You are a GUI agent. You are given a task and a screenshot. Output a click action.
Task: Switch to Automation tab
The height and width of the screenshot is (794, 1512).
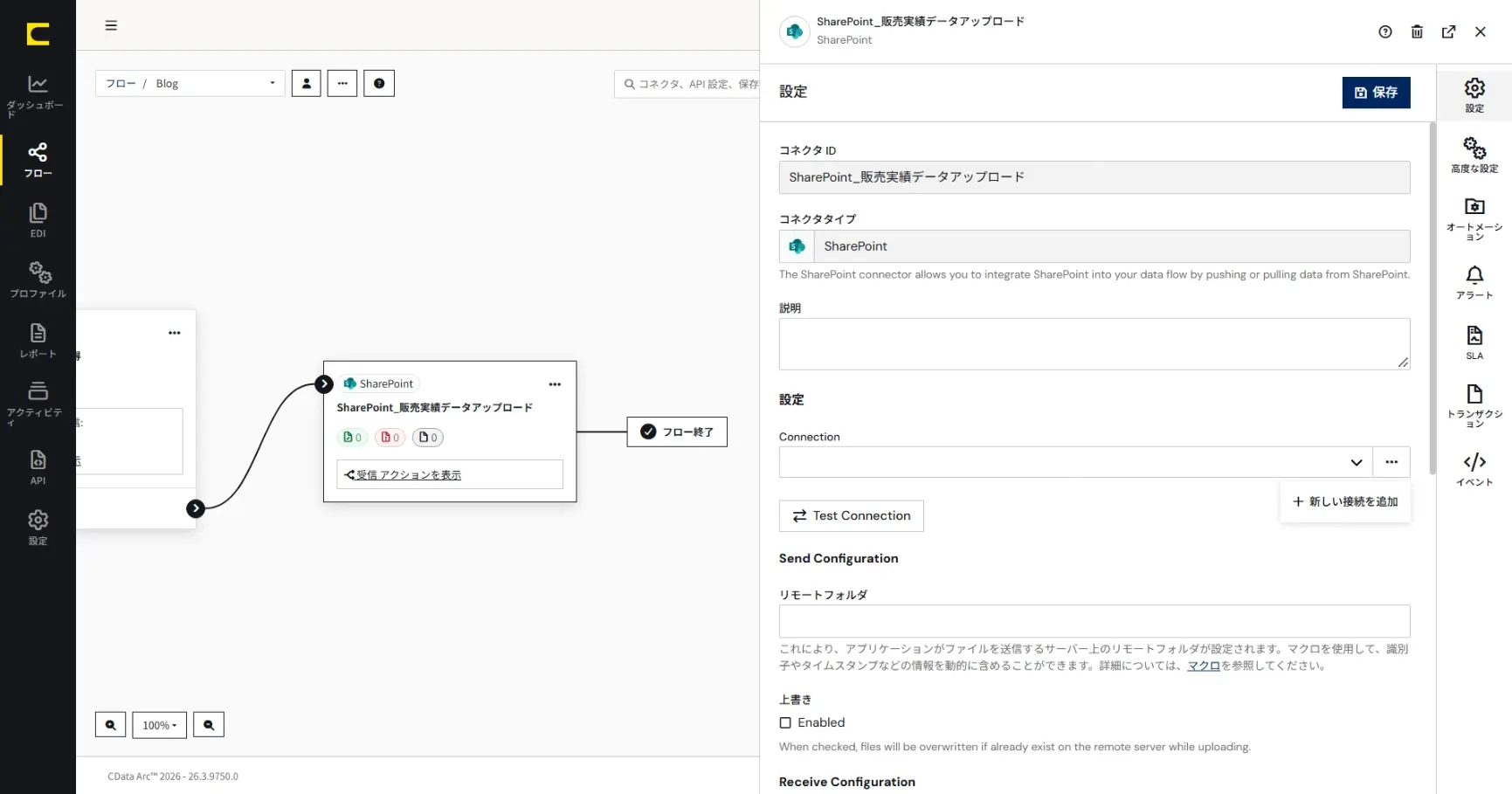click(1474, 218)
